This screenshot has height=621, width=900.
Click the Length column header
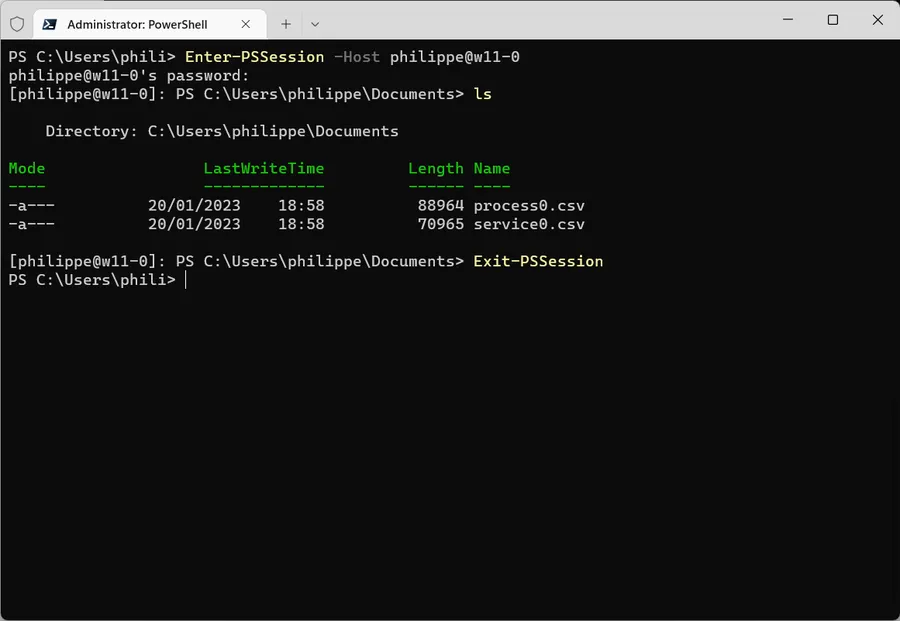(x=436, y=169)
